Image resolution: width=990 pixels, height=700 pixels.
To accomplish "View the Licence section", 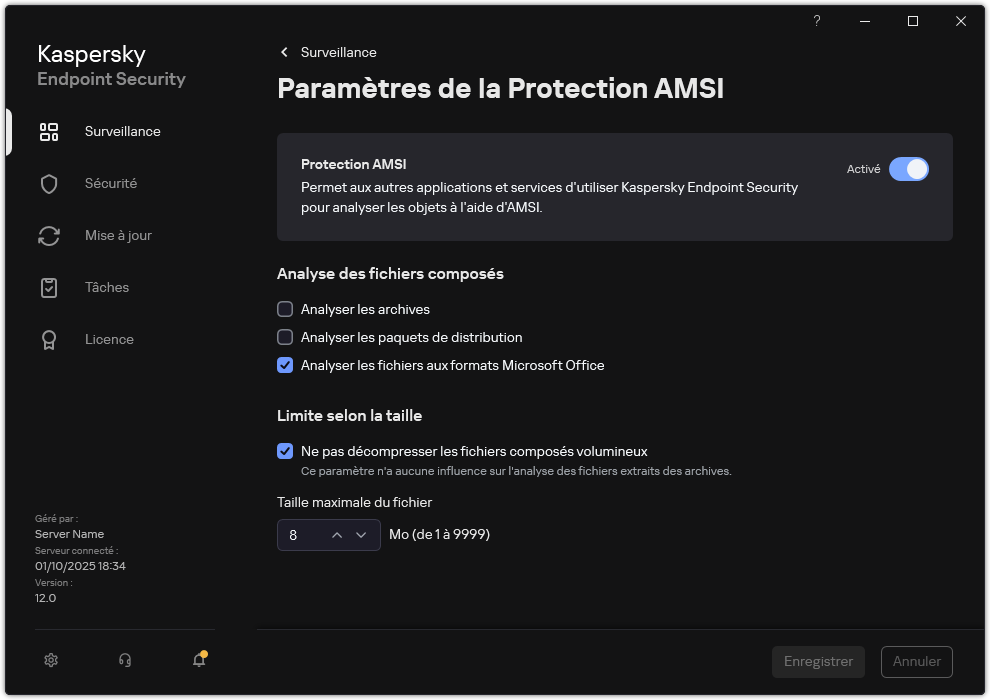I will pyautogui.click(x=109, y=339).
